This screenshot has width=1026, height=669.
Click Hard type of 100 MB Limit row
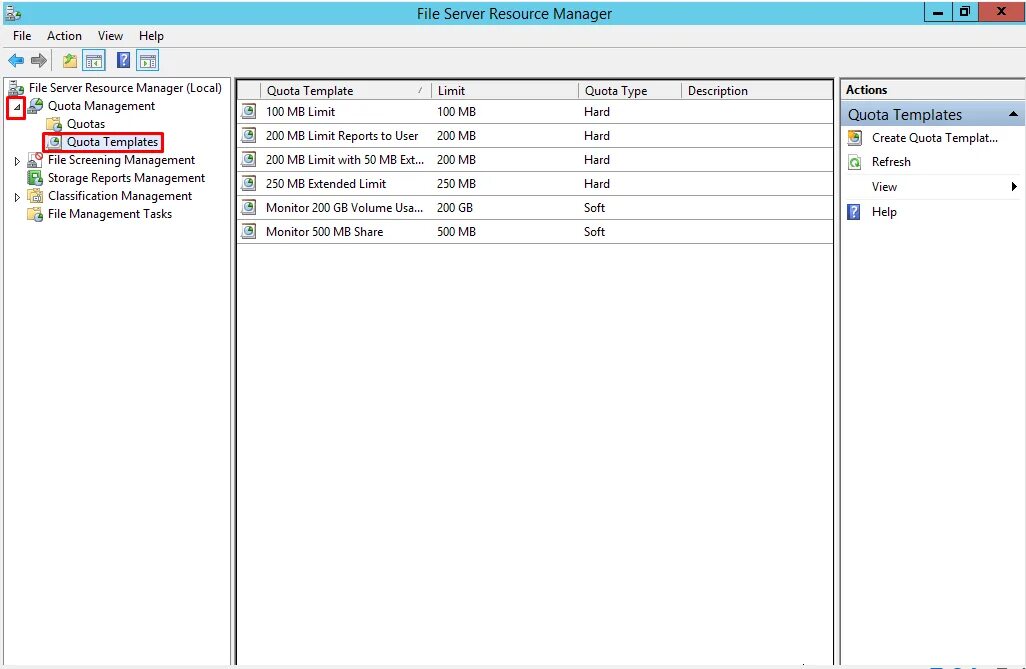[x=597, y=111]
